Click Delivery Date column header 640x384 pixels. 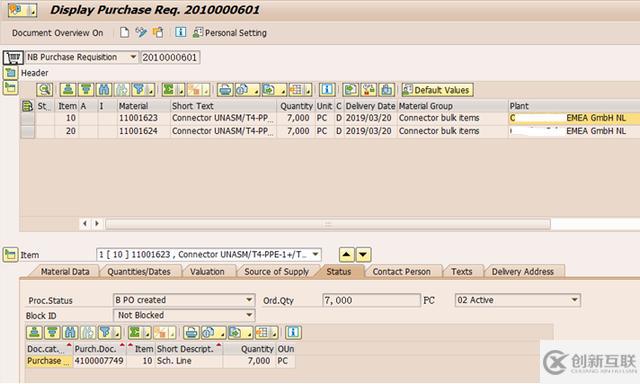(370, 106)
